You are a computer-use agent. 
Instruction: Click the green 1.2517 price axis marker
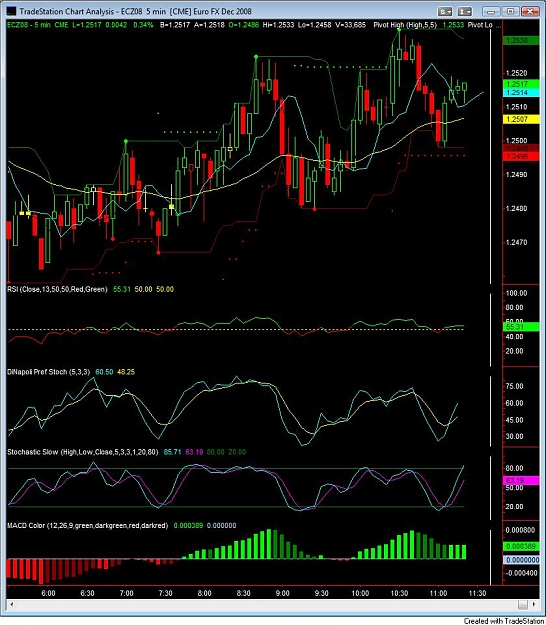(521, 84)
